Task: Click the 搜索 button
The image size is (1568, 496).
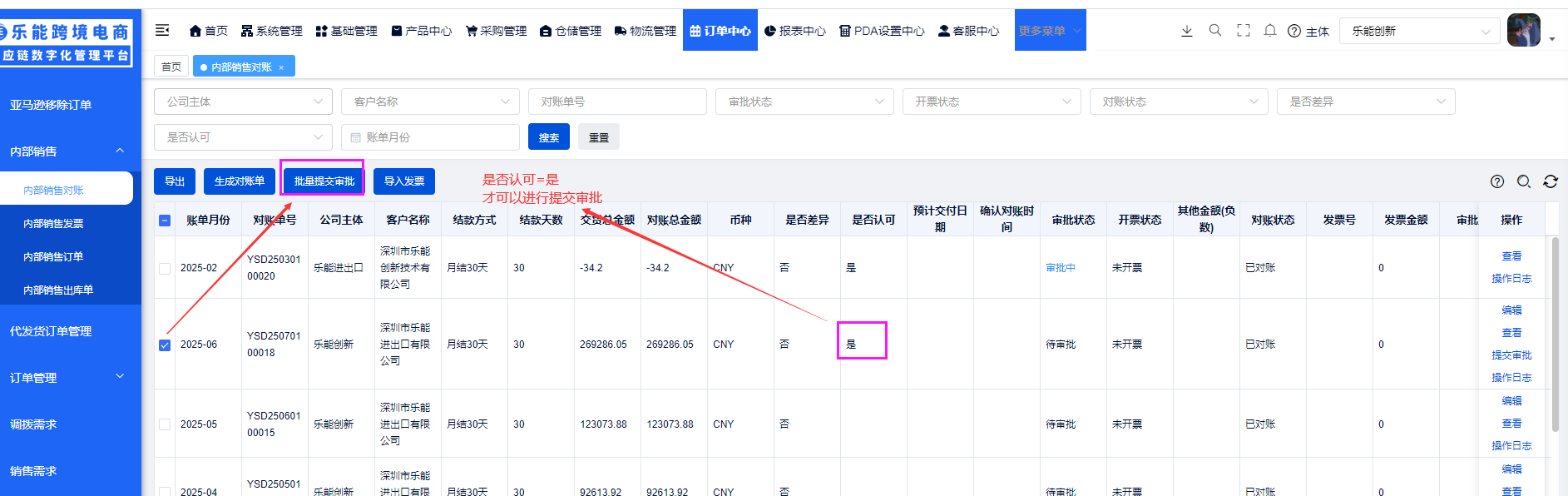Action: point(549,137)
